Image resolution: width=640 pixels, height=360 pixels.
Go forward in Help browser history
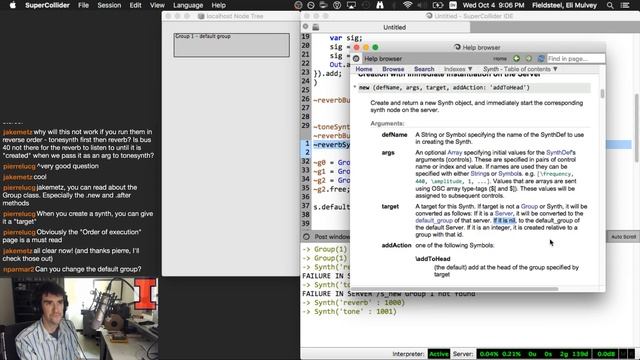tap(529, 59)
